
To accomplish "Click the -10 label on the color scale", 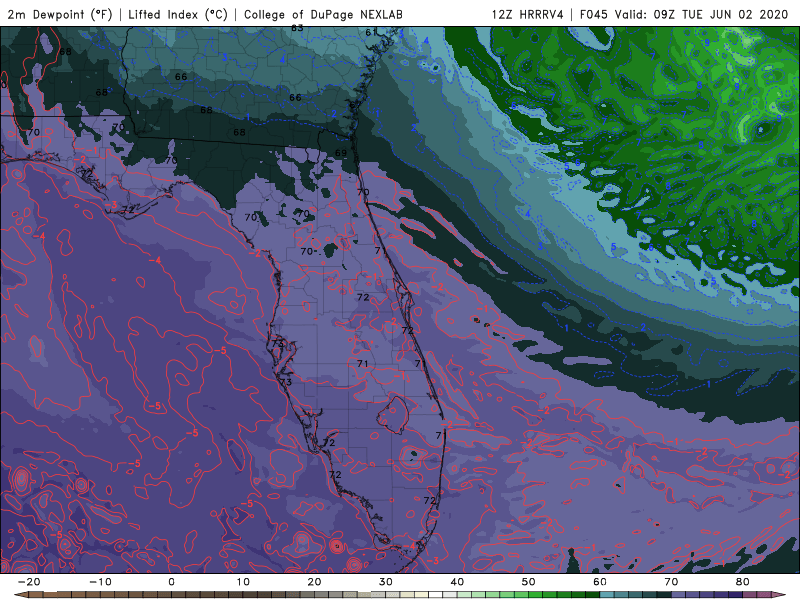I will click(100, 582).
